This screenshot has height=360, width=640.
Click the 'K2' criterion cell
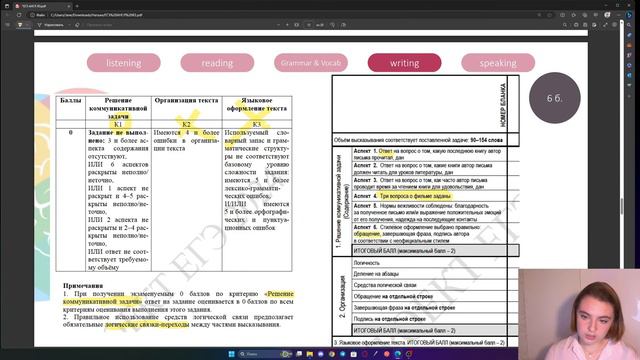187,124
